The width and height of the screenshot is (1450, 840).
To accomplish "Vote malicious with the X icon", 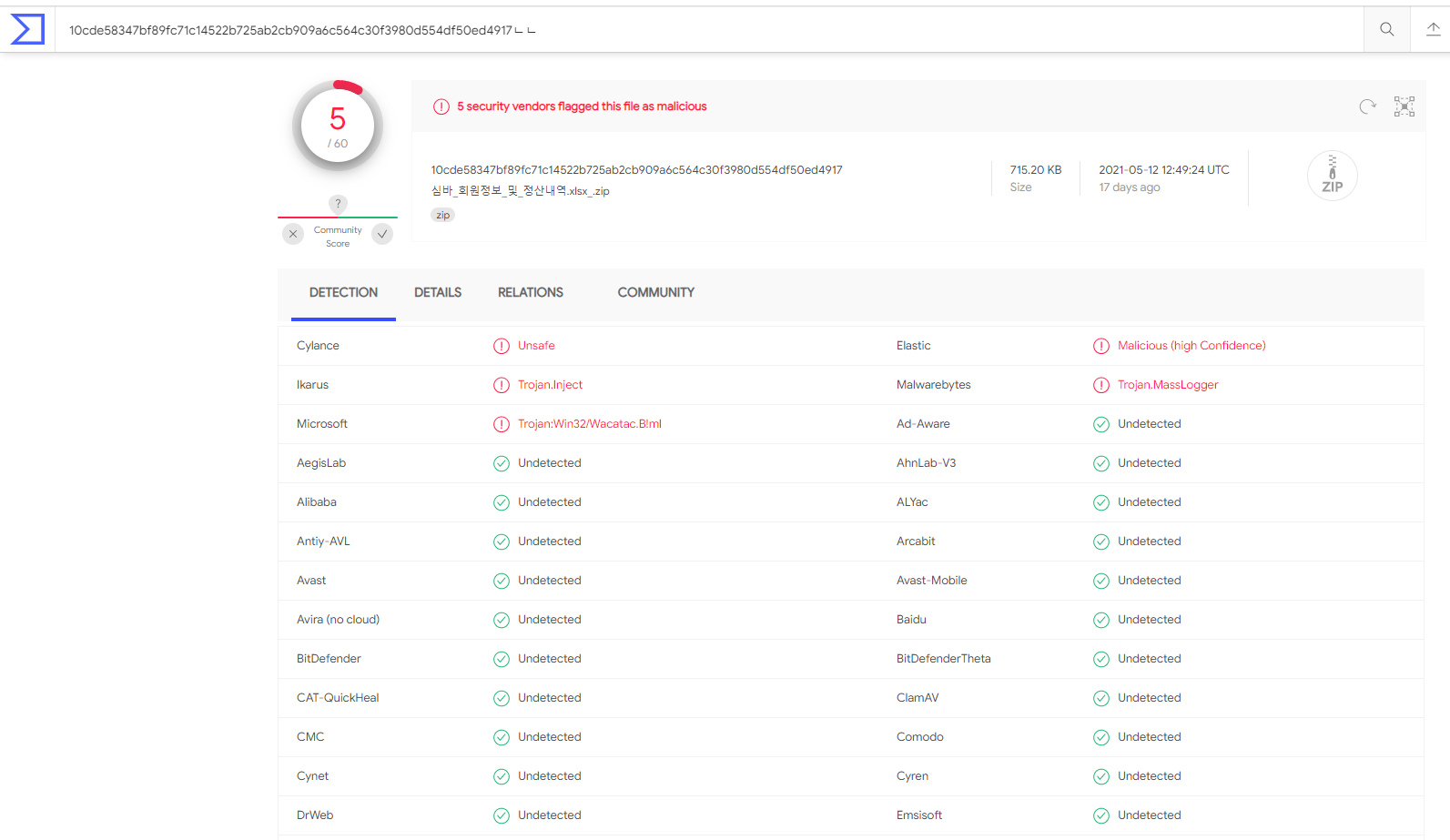I will 293,234.
